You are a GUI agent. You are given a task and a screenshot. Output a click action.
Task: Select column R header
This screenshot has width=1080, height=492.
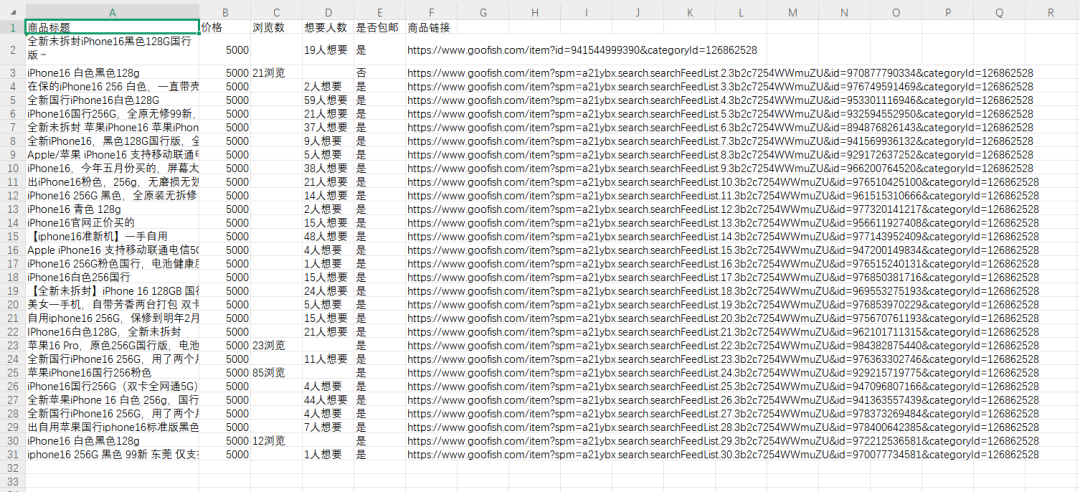tap(1050, 12)
